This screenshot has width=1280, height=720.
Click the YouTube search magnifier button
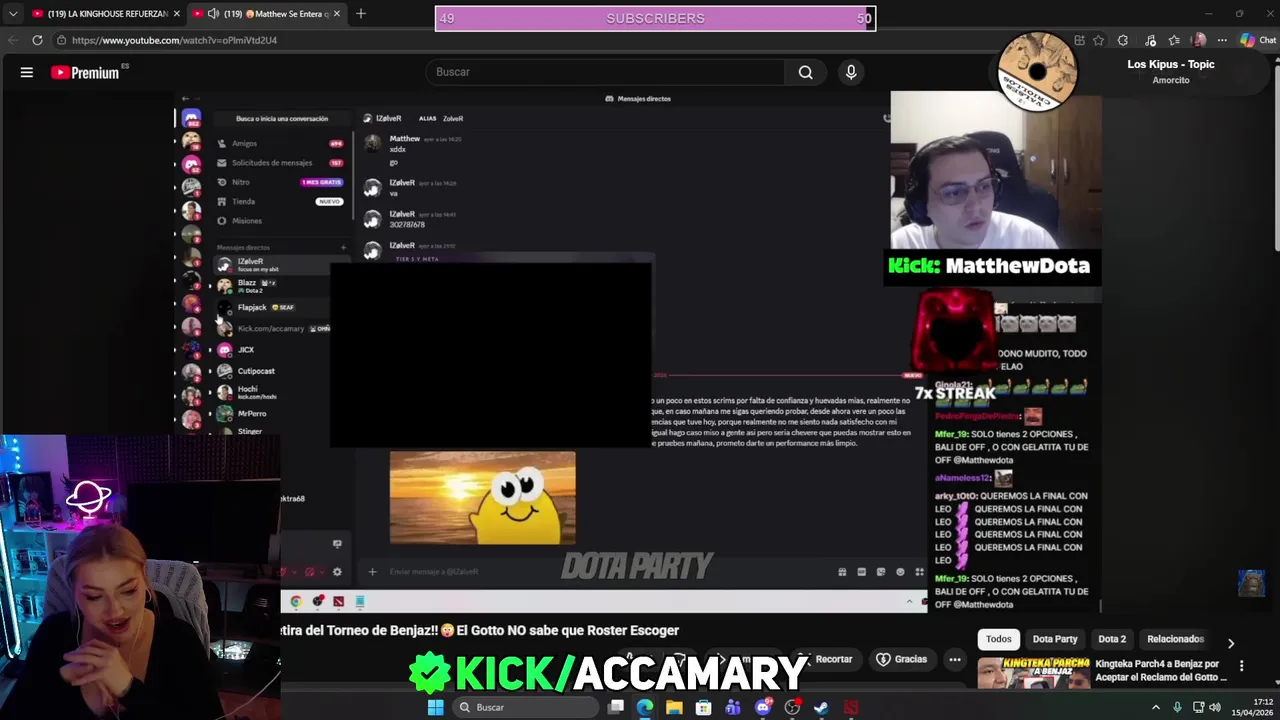tap(805, 72)
